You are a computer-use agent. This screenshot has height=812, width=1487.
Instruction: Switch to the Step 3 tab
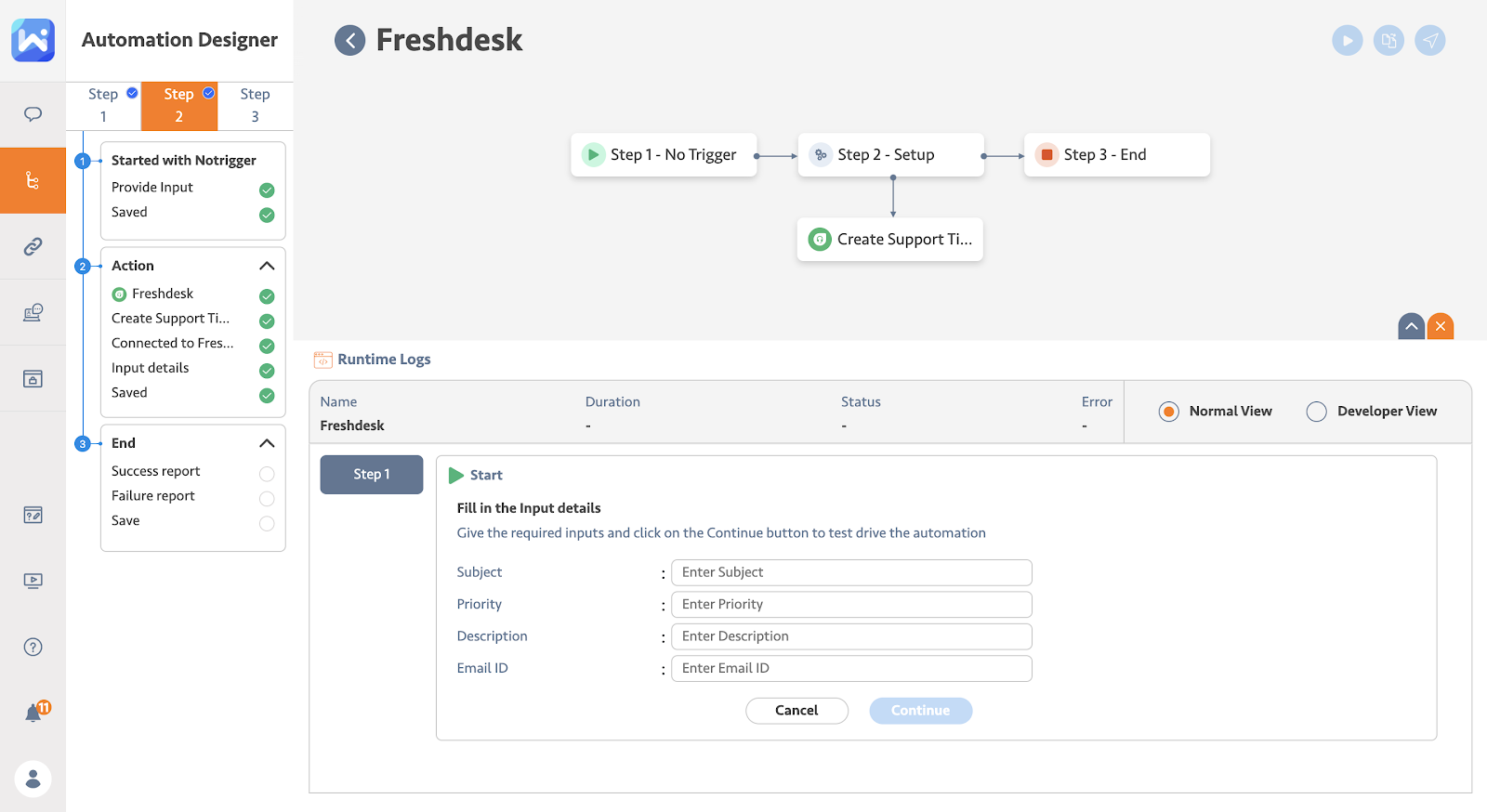pyautogui.click(x=255, y=106)
